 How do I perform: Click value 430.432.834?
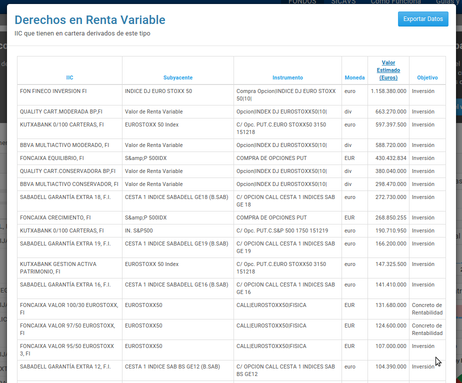point(391,158)
